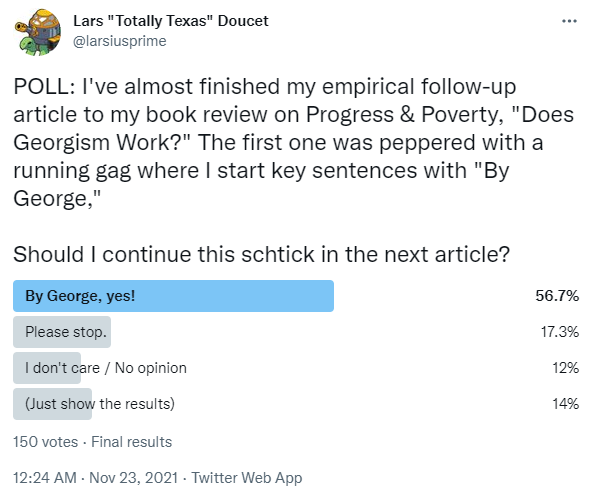Click the 12% result percentage
Image resolution: width=594 pixels, height=504 pixels.
(x=565, y=368)
